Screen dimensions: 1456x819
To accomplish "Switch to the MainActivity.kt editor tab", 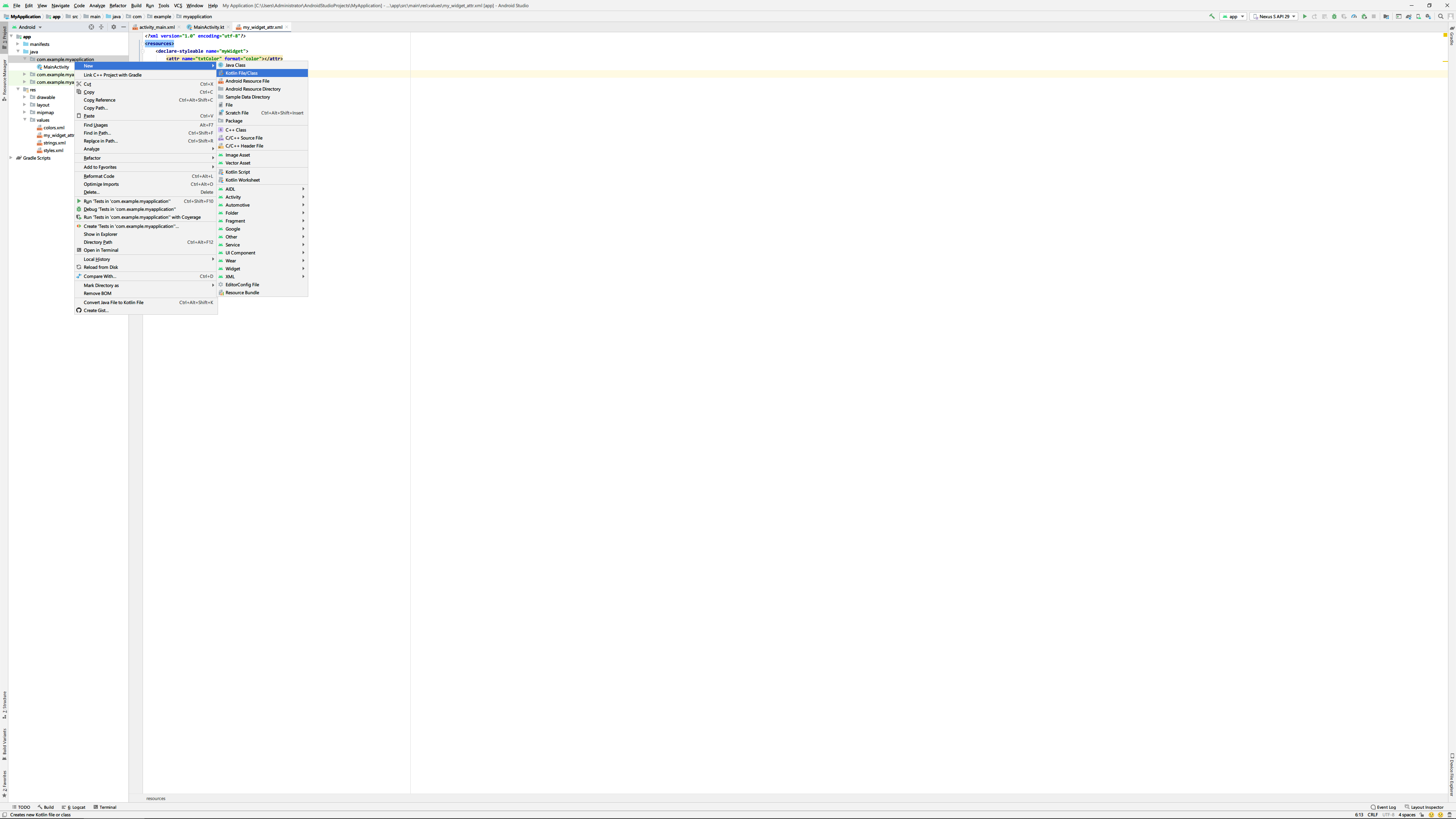I will pyautogui.click(x=209, y=27).
